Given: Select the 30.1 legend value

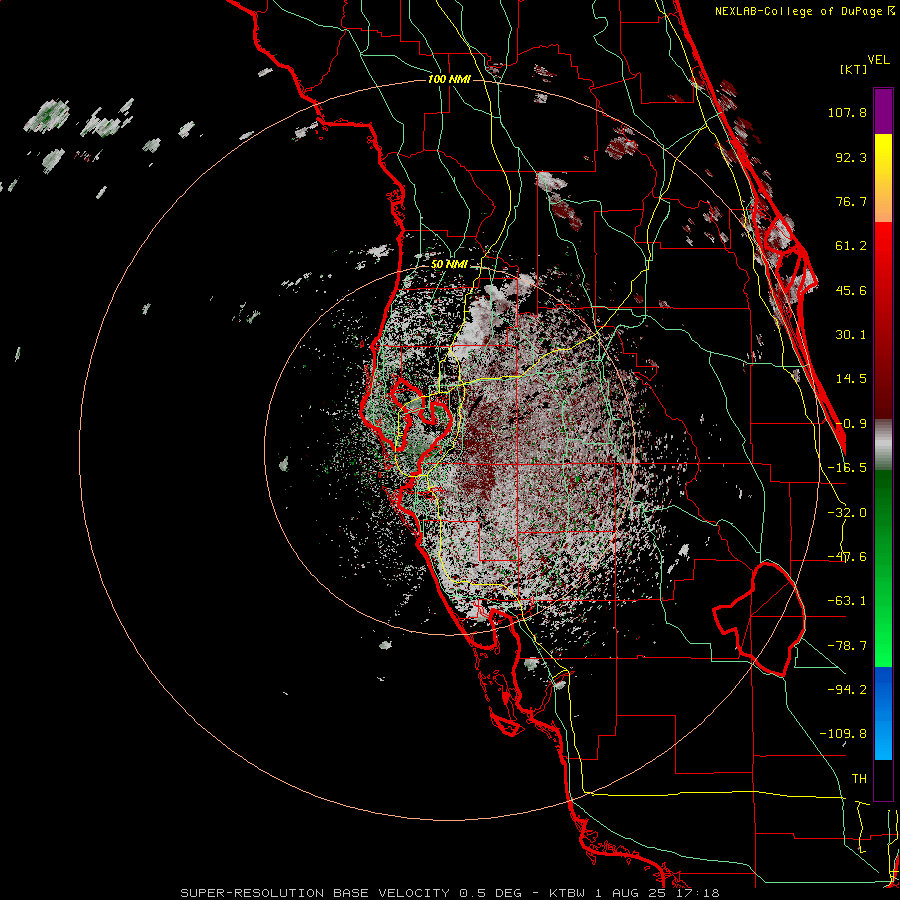Looking at the screenshot, I should click(851, 335).
